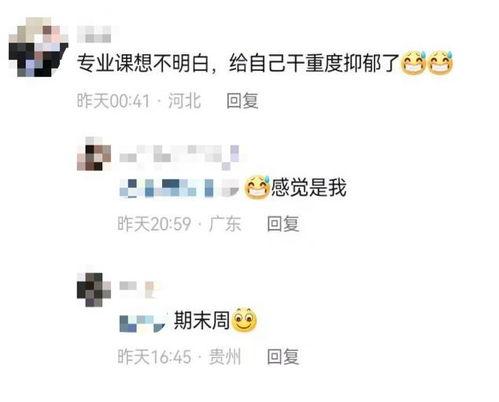The height and width of the screenshot is (402, 499).
Task: Reply to the 贵州 comment
Action: [x=283, y=357]
